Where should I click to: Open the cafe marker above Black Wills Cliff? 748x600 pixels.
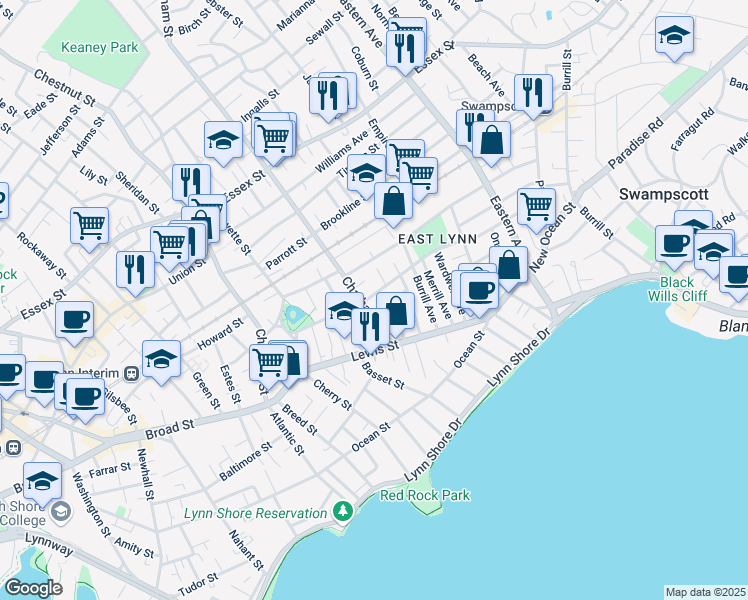click(674, 245)
